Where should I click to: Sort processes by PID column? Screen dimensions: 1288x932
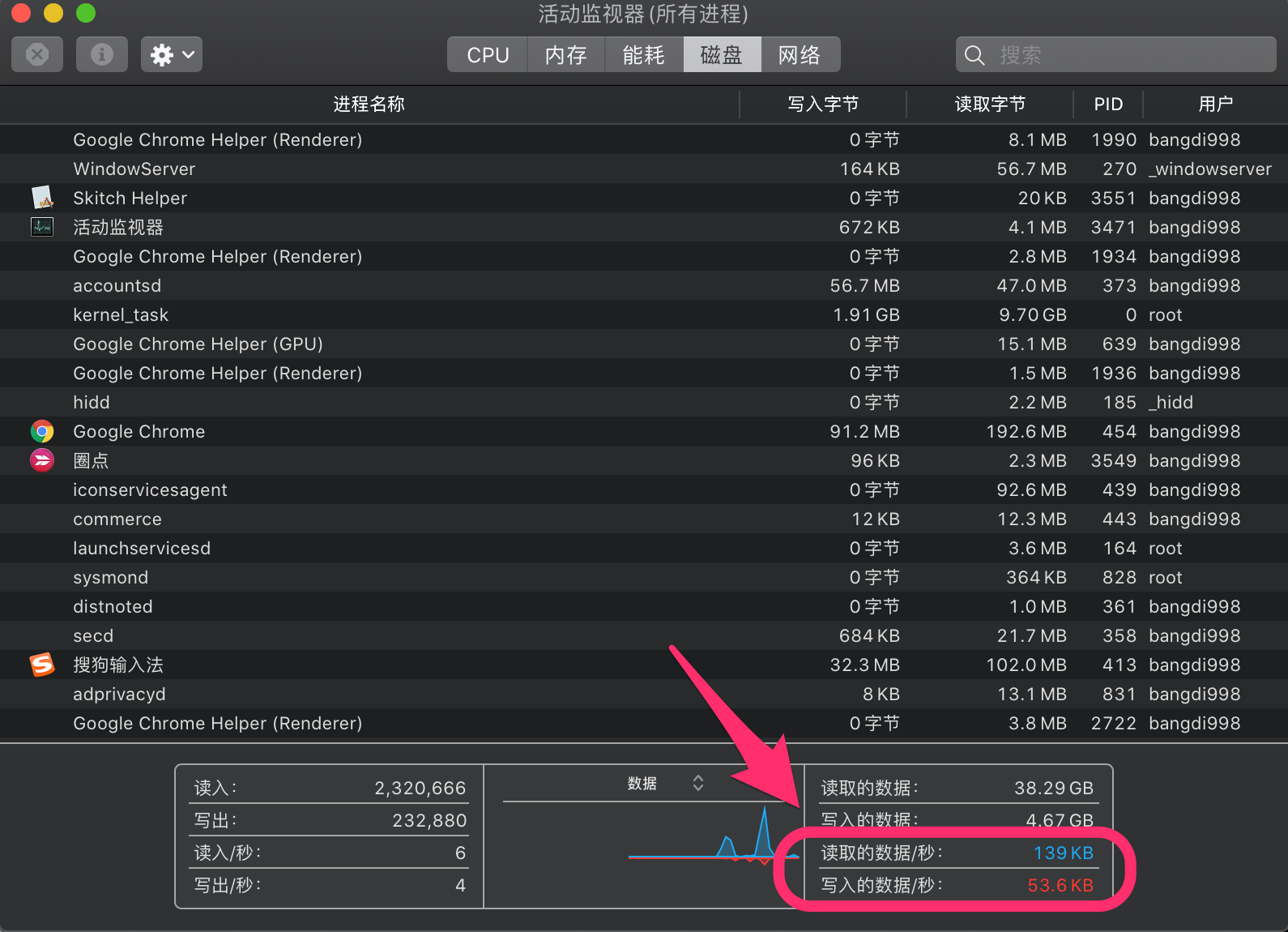click(1108, 104)
